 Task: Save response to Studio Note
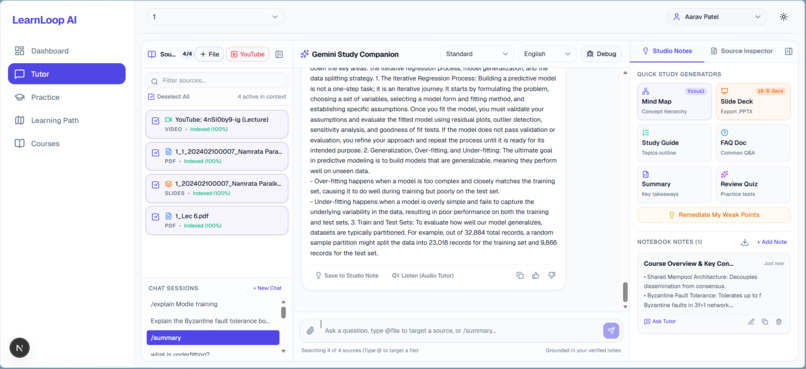click(x=347, y=275)
